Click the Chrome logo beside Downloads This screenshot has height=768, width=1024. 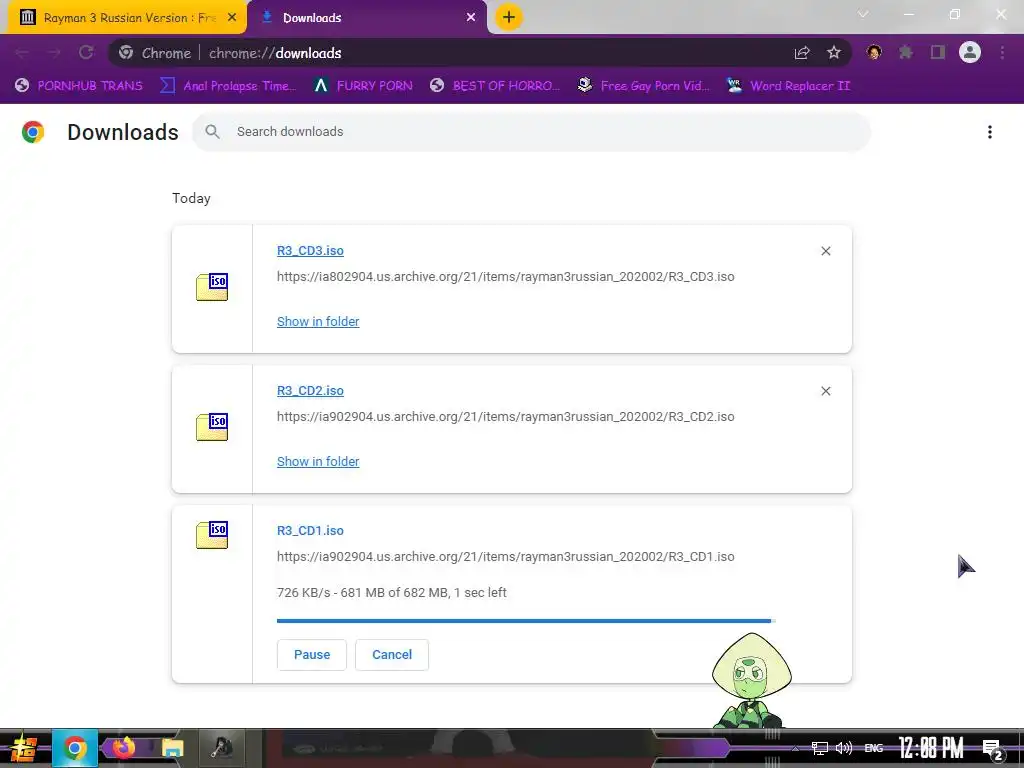[x=33, y=132]
